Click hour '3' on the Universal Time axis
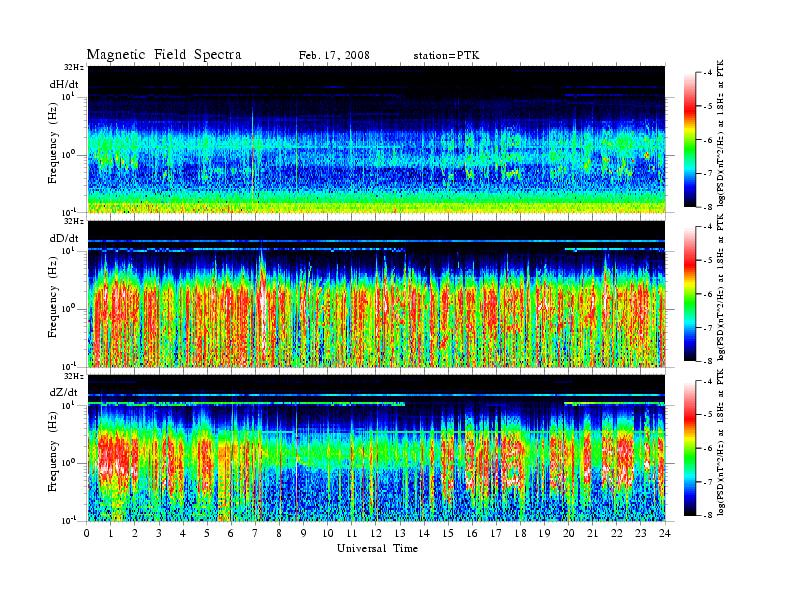 tap(159, 534)
